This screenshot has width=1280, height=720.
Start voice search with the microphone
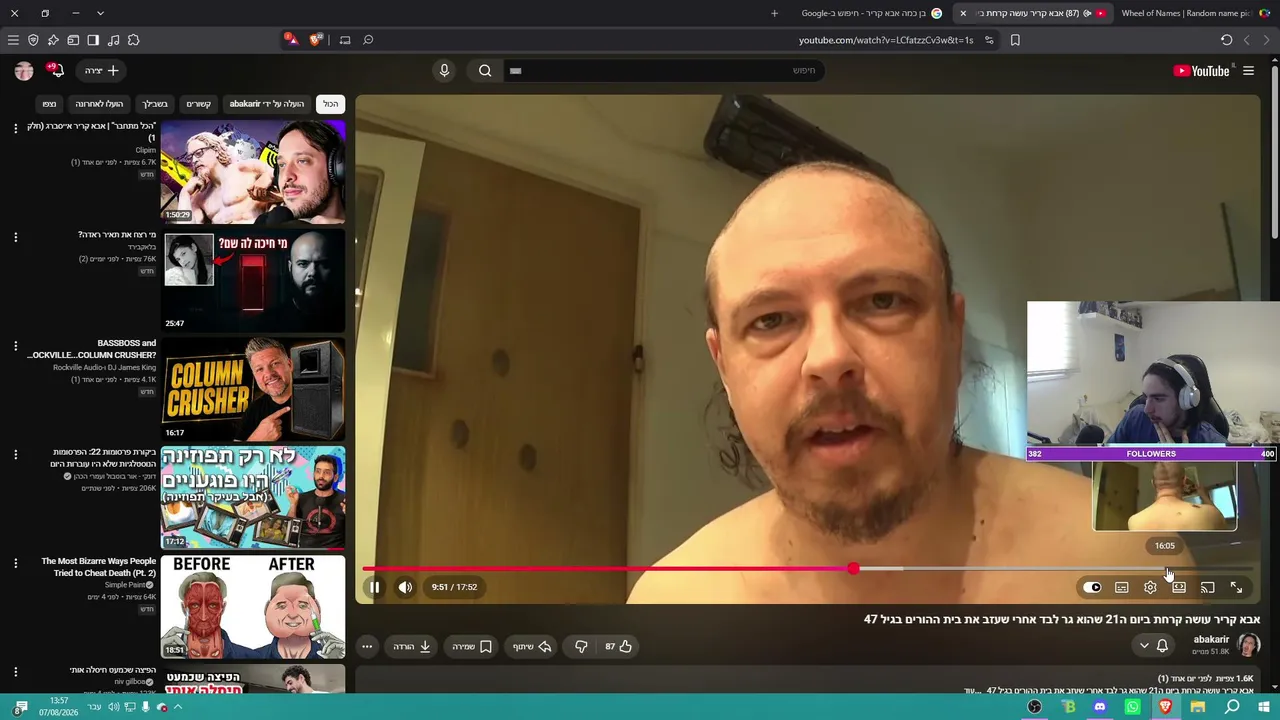(445, 70)
